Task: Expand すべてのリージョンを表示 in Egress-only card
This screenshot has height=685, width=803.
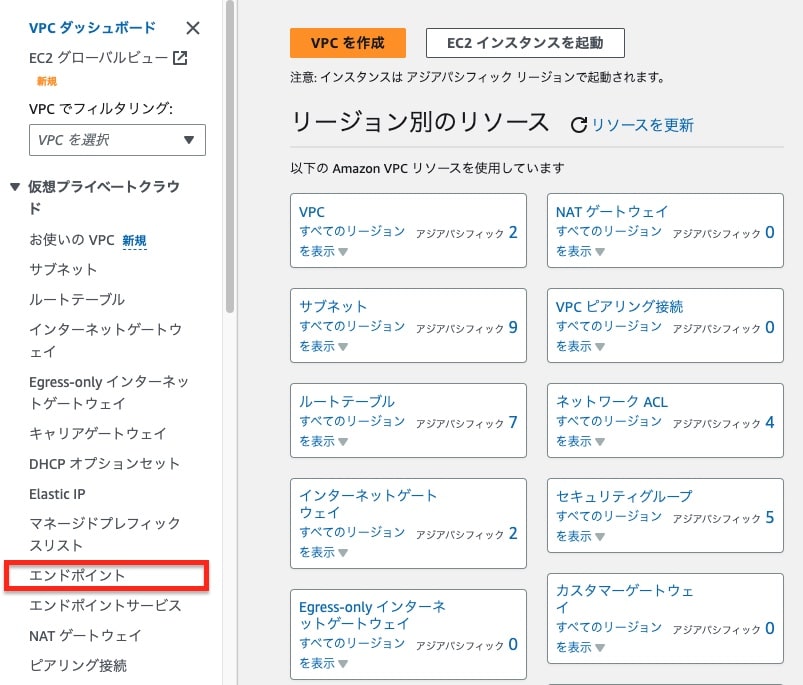Action: (352, 653)
